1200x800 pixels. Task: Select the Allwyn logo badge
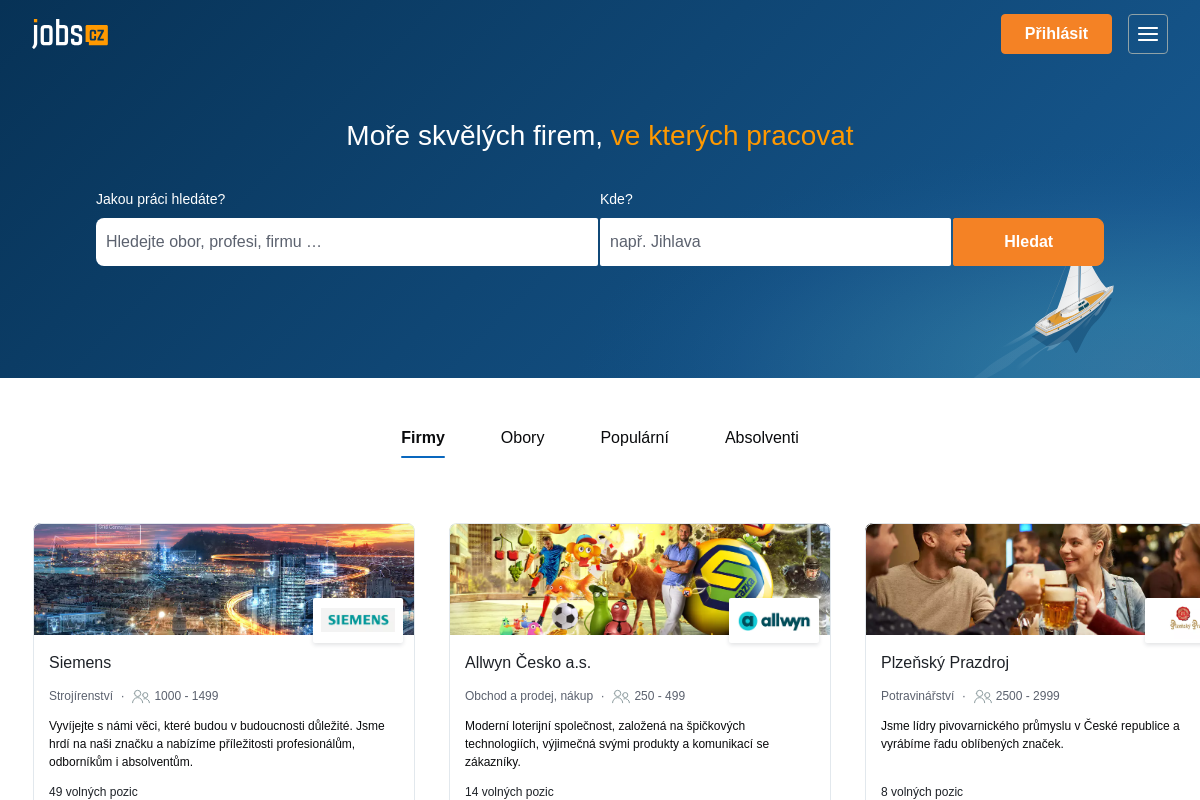pos(774,619)
